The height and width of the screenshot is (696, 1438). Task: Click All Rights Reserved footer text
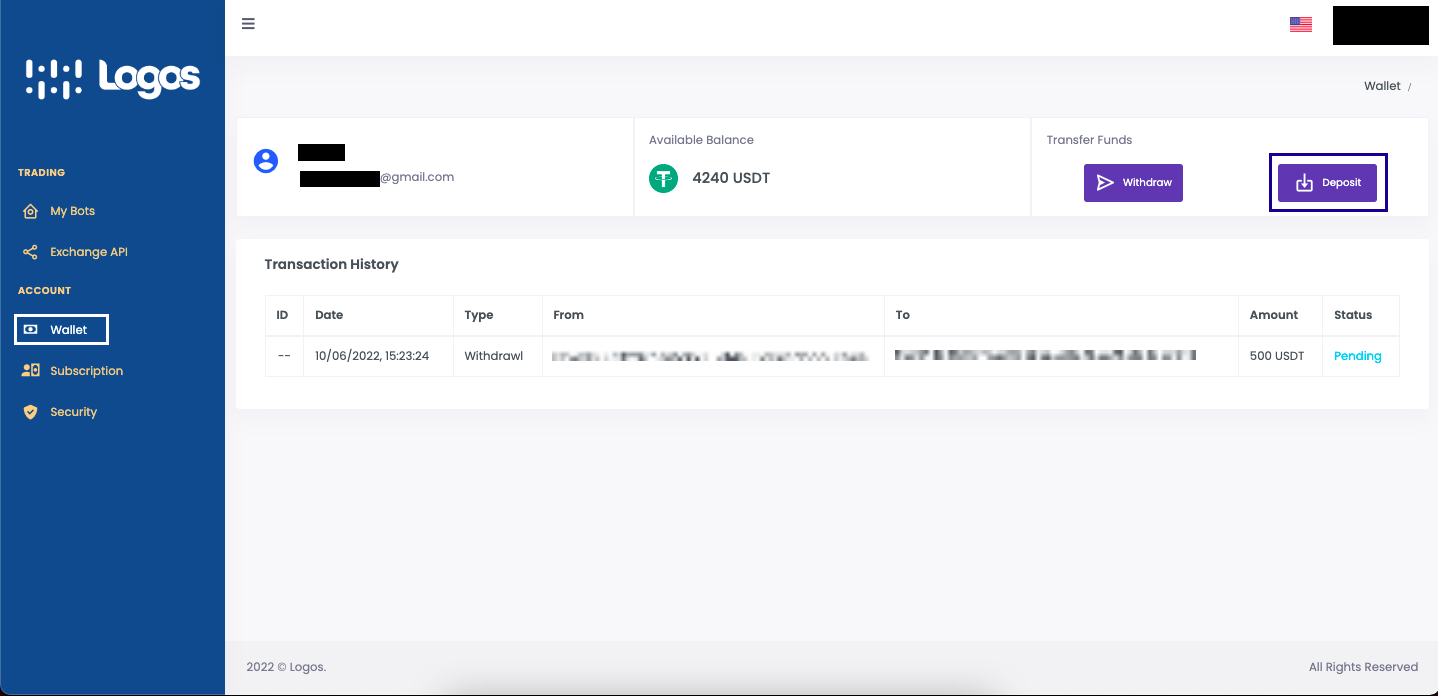click(x=1363, y=667)
